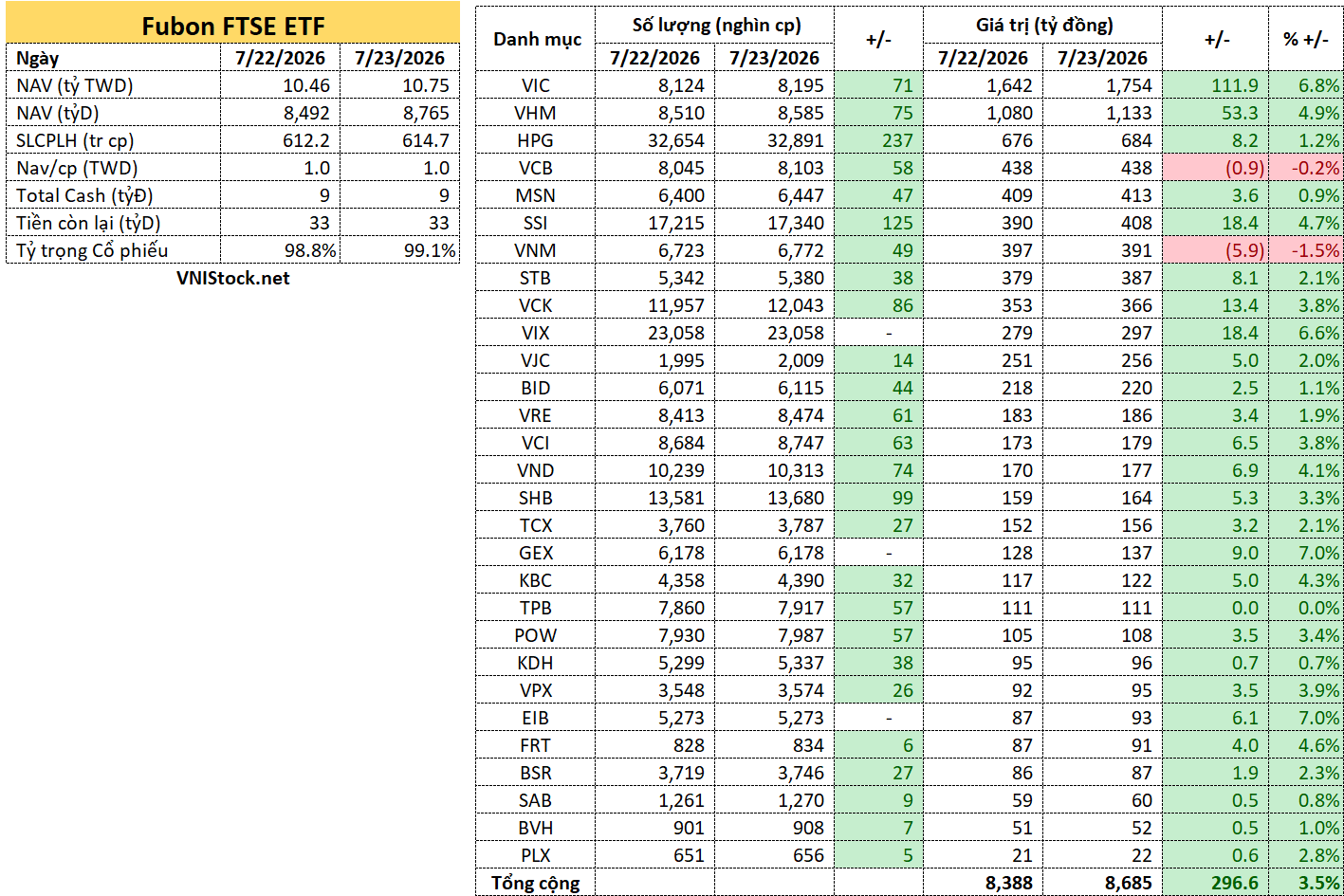Select the red VCB -0.2% cell
The width and height of the screenshot is (1344, 896).
click(1307, 168)
